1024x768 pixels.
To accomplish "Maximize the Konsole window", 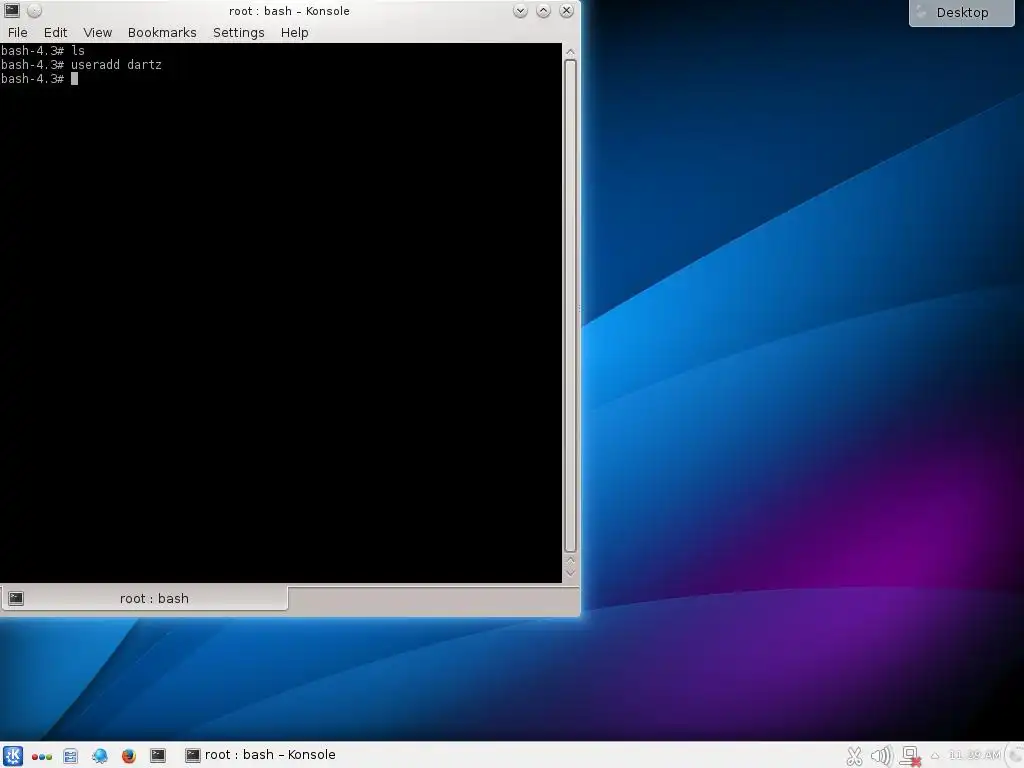I will pos(543,10).
